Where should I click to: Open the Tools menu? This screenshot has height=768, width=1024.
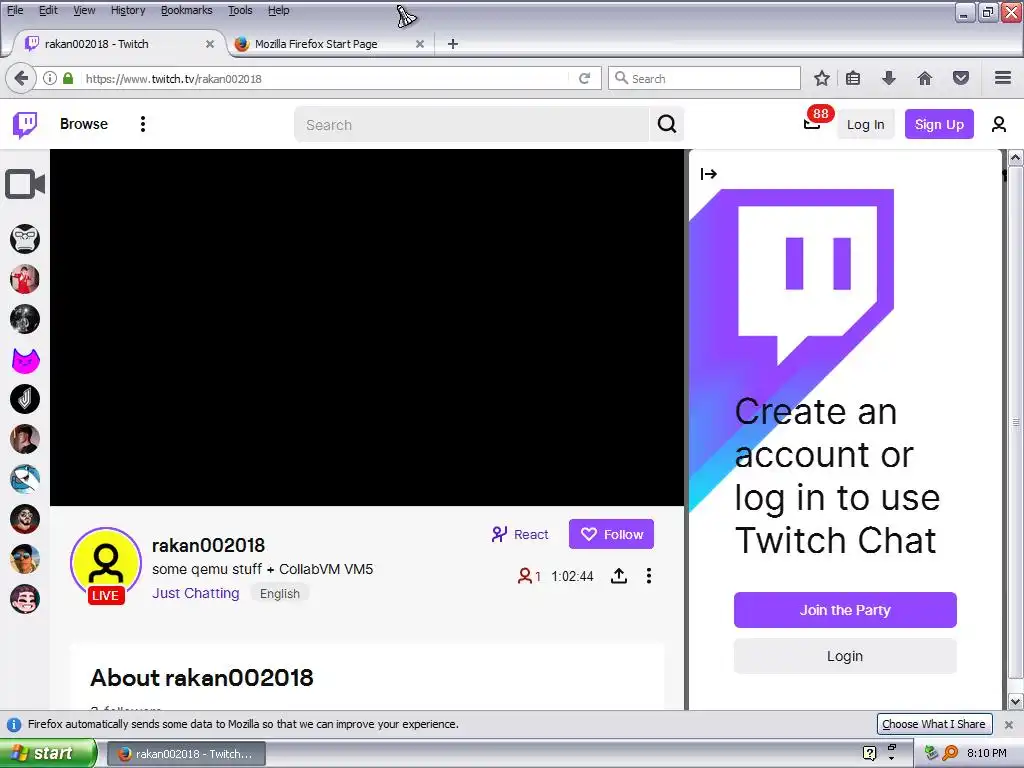point(240,10)
